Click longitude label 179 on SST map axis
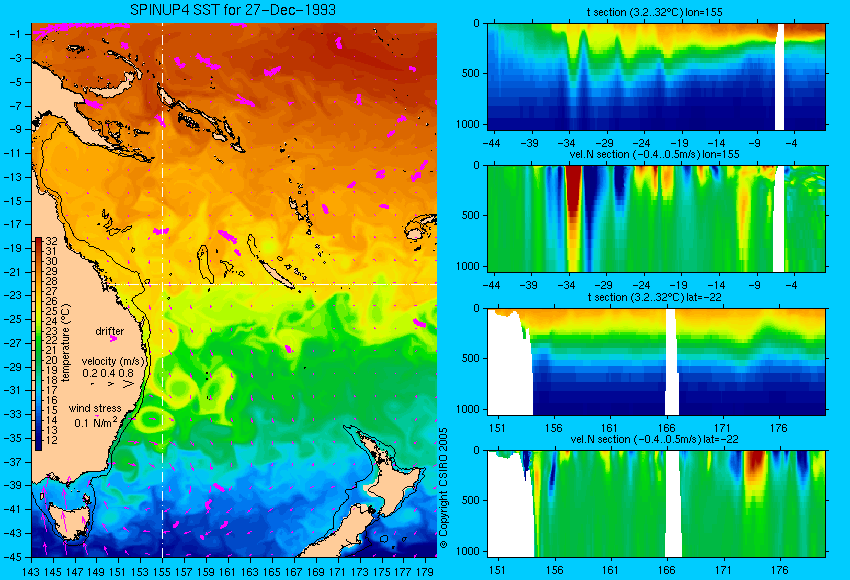 coord(424,571)
